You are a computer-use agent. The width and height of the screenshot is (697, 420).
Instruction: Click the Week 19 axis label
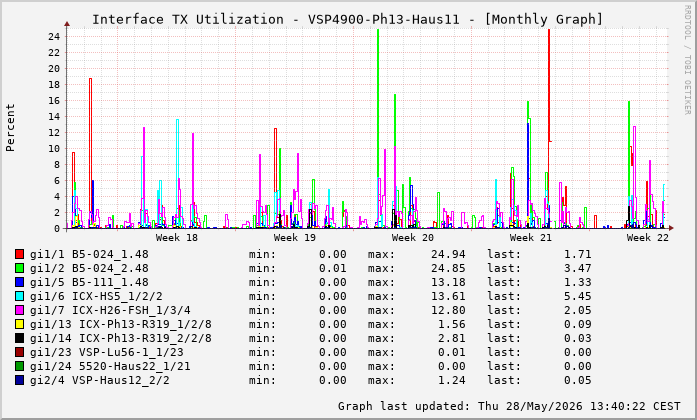click(x=295, y=238)
